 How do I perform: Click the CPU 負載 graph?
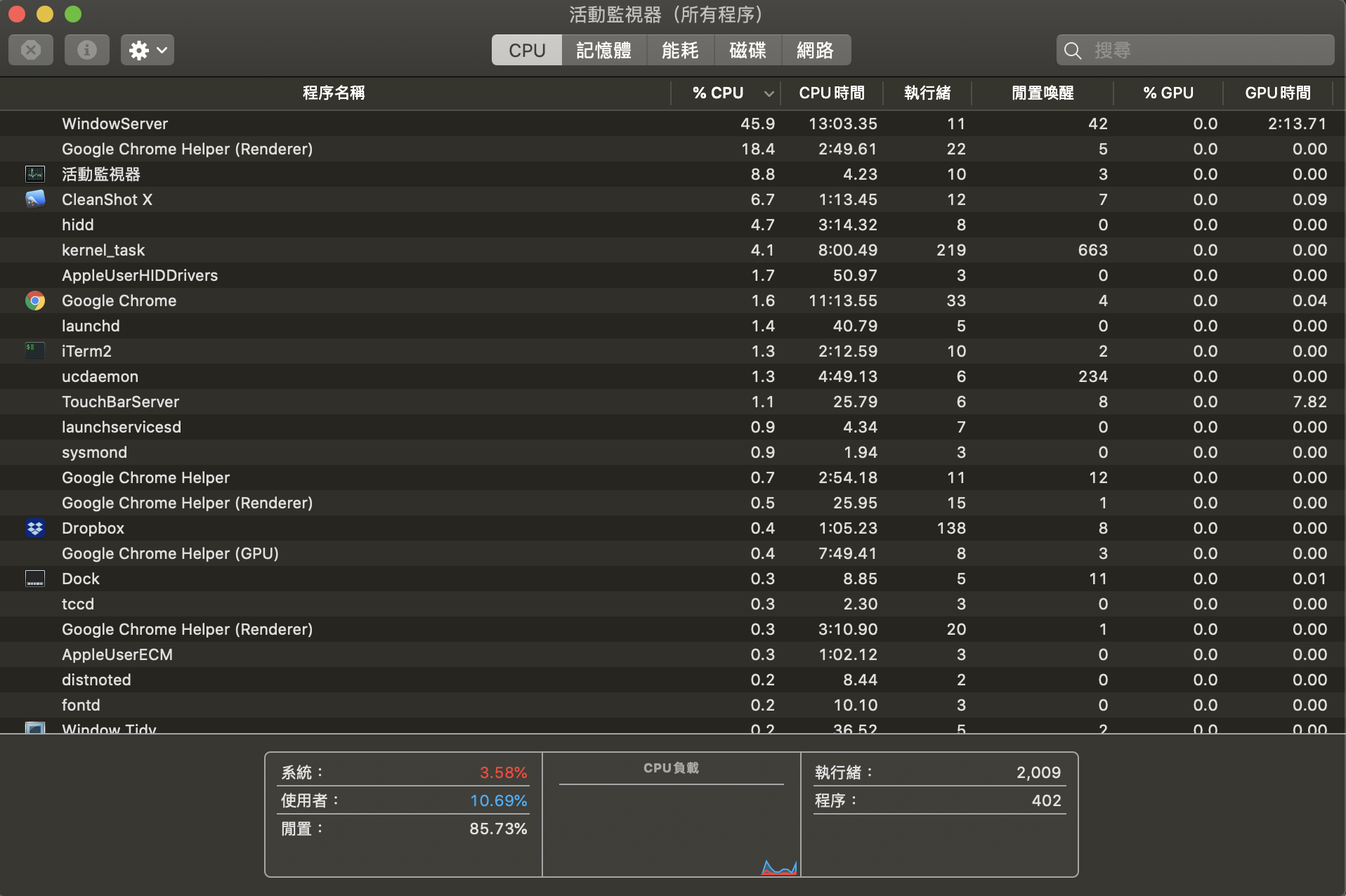[x=672, y=815]
